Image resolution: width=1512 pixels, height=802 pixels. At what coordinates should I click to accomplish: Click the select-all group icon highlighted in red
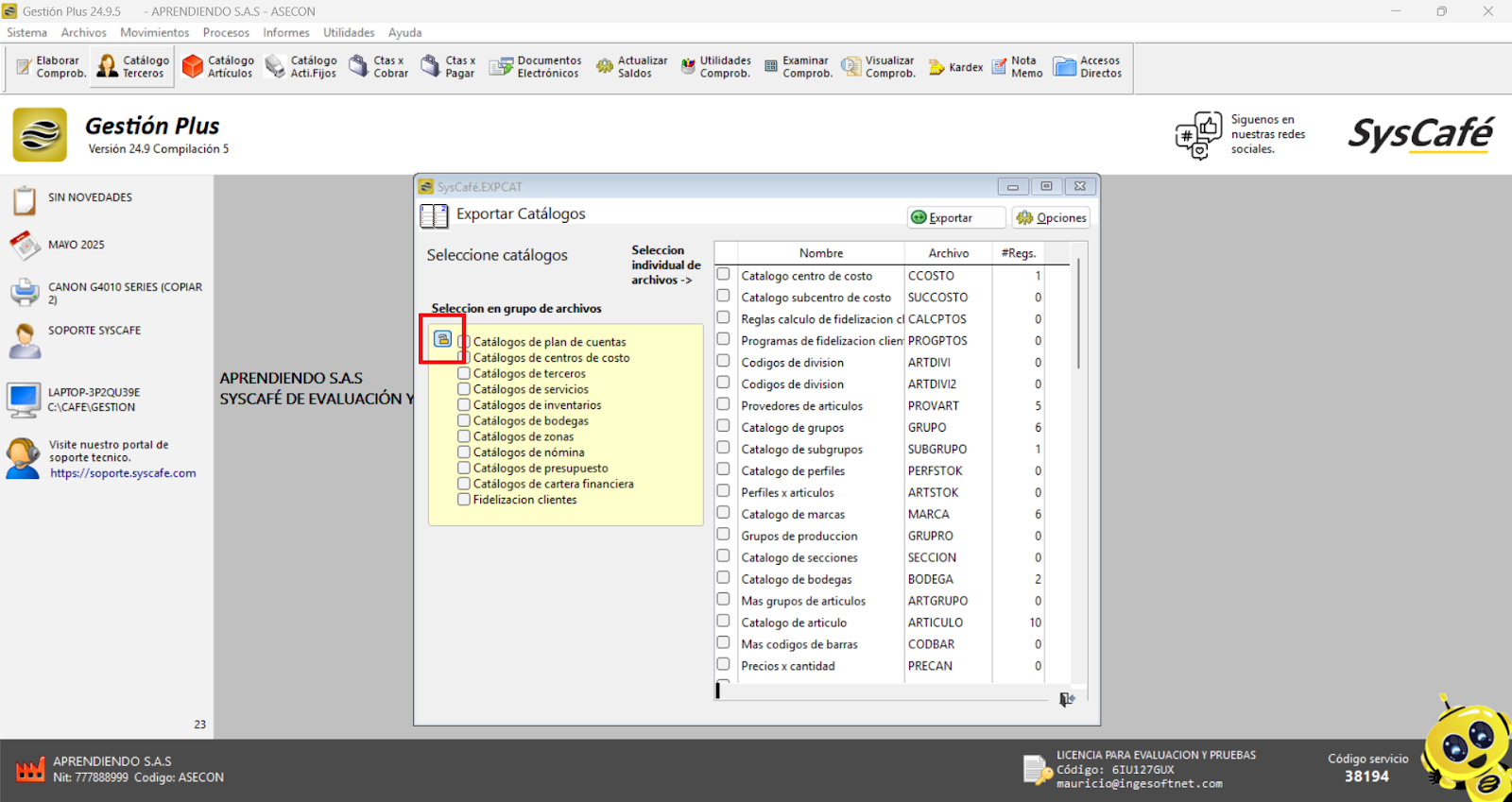pyautogui.click(x=442, y=339)
